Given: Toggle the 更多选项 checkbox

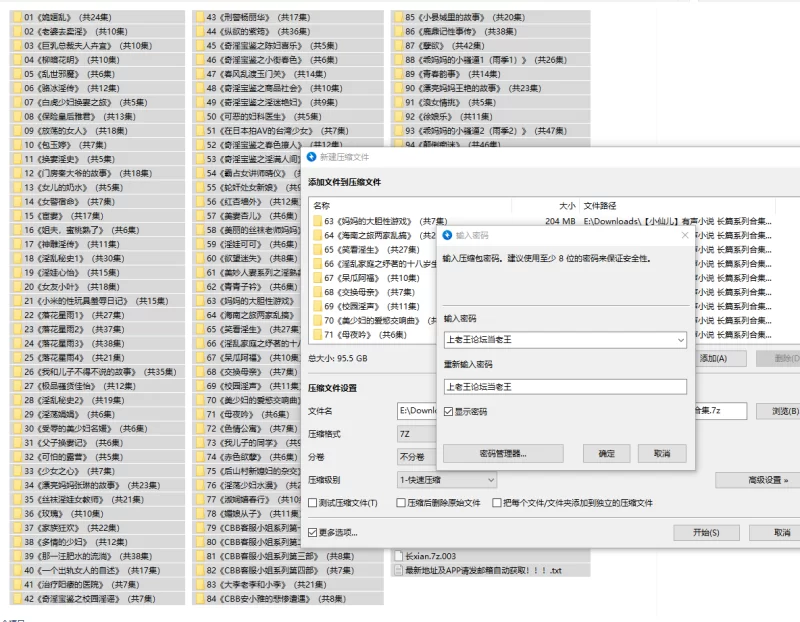Looking at the screenshot, I should click(313, 532).
